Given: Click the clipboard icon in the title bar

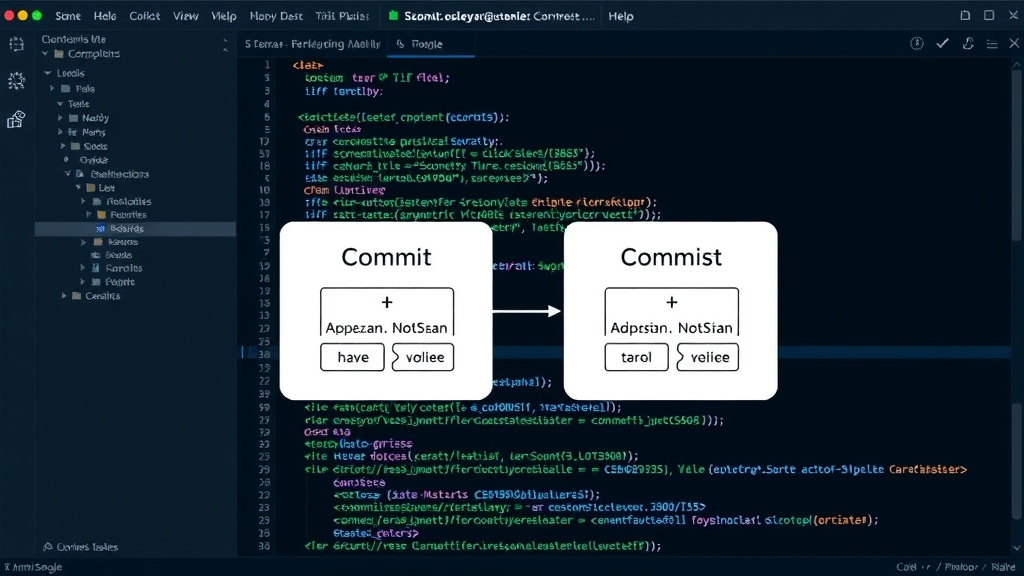Looking at the screenshot, I should [x=965, y=15].
